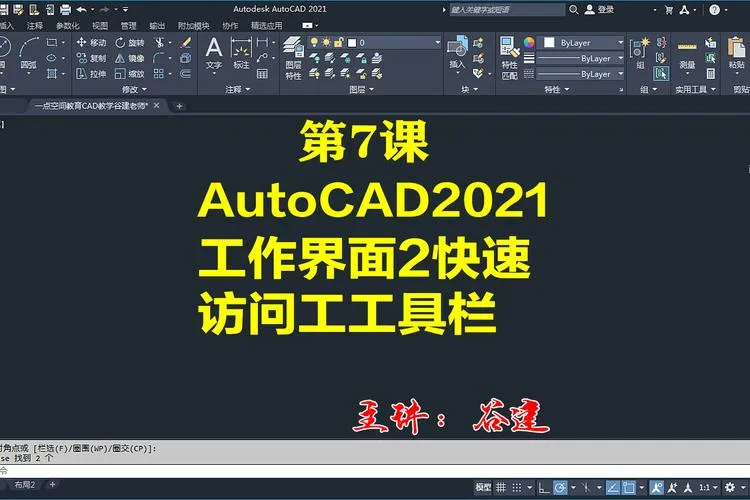Open the annotation scale 1:1 dropdown
The width and height of the screenshot is (750, 500).
tap(708, 487)
